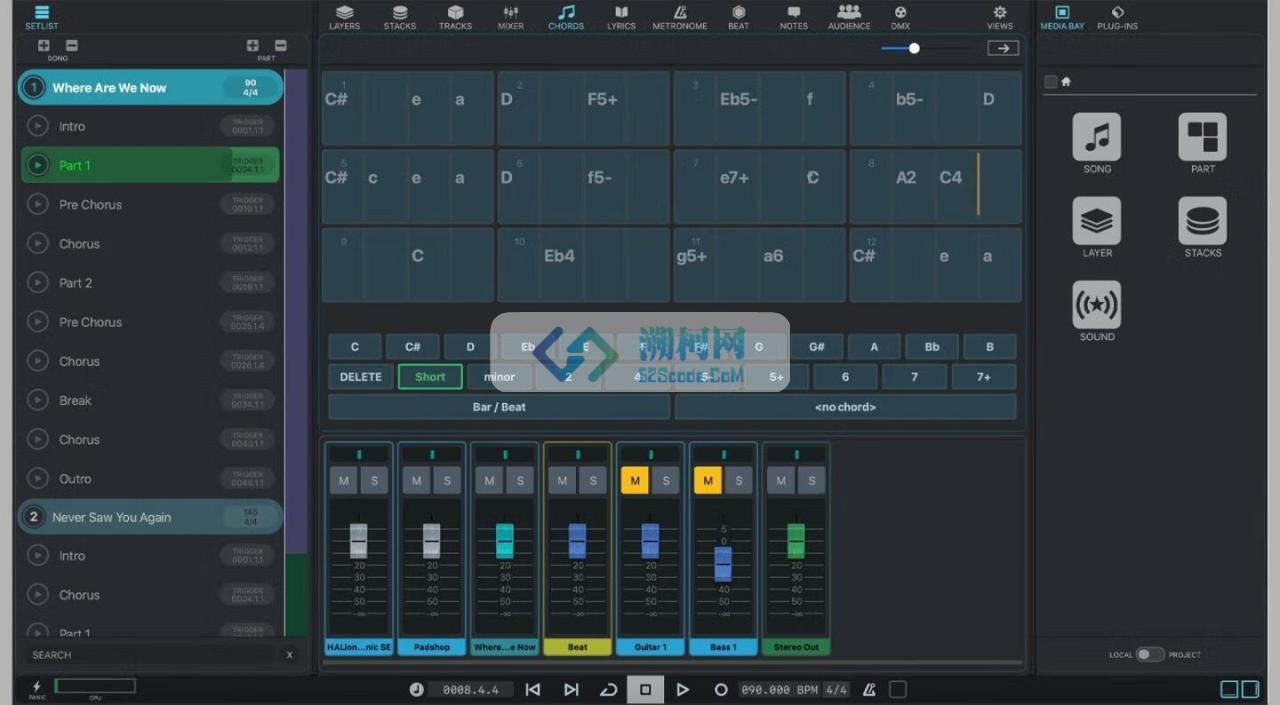The width and height of the screenshot is (1280, 705).
Task: Remove part with minus icon
Action: pos(280,45)
